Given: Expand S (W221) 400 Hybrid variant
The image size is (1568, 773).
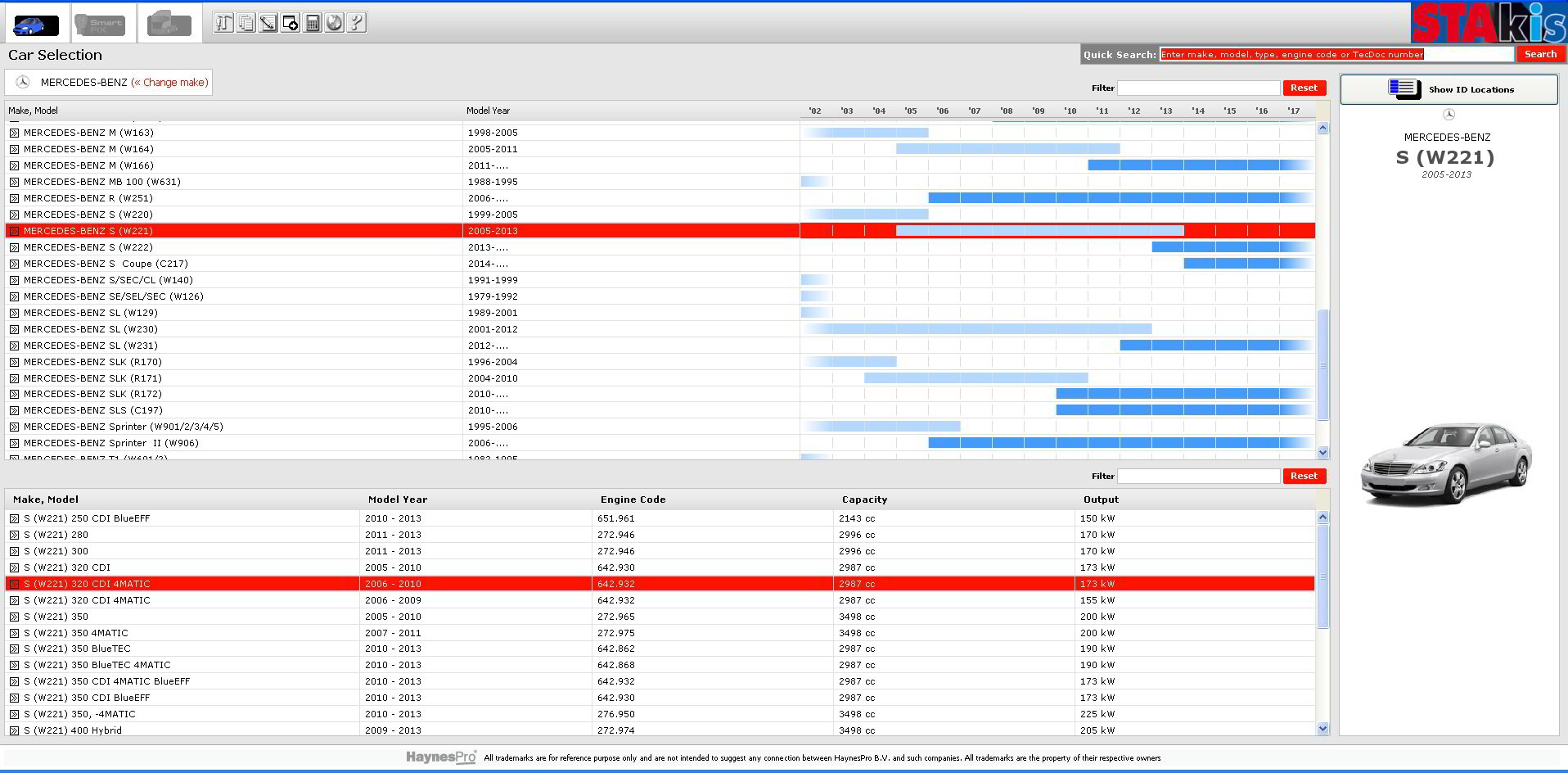Looking at the screenshot, I should [x=14, y=730].
